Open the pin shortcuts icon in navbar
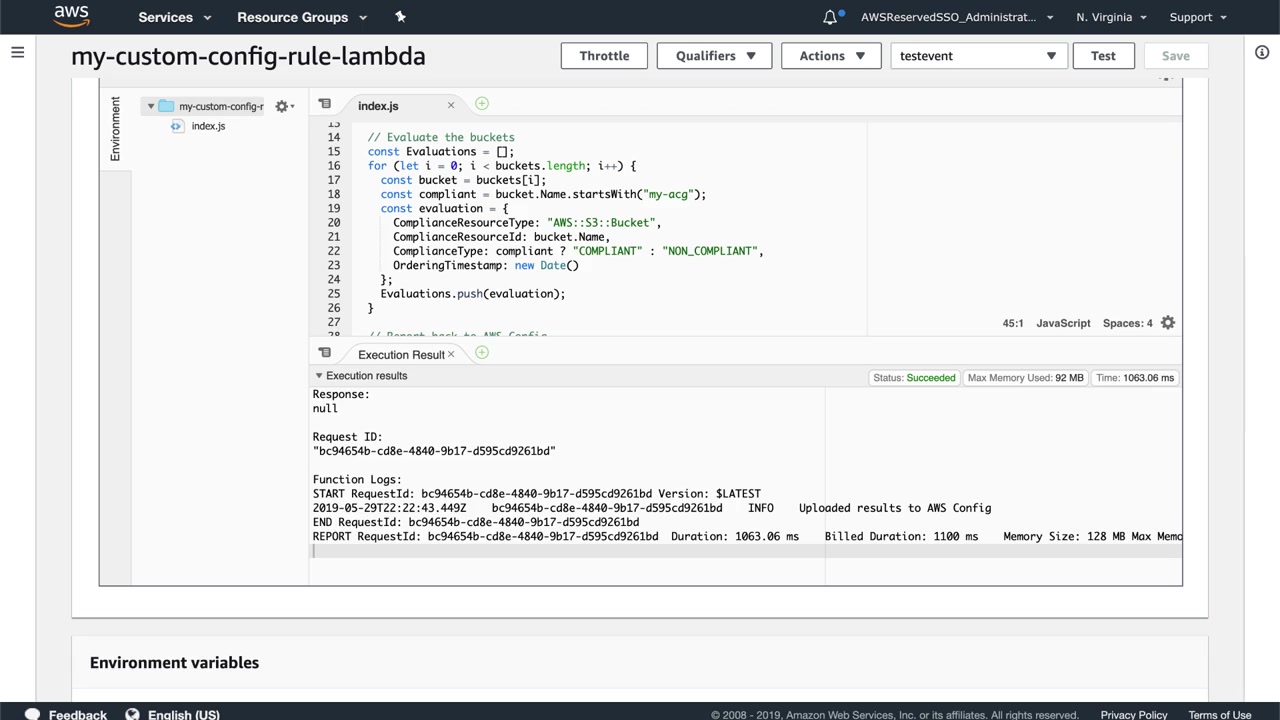The height and width of the screenshot is (720, 1280). click(x=400, y=17)
